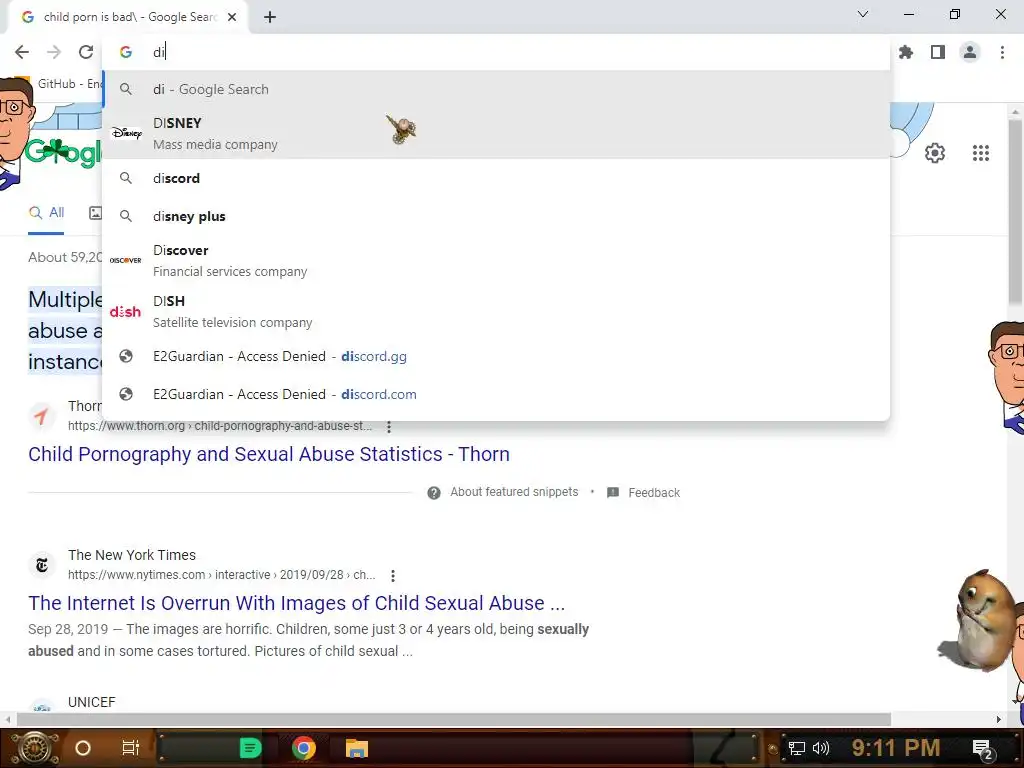This screenshot has height=768, width=1024.
Task: Click the Chrome taskbar icon
Action: [304, 748]
